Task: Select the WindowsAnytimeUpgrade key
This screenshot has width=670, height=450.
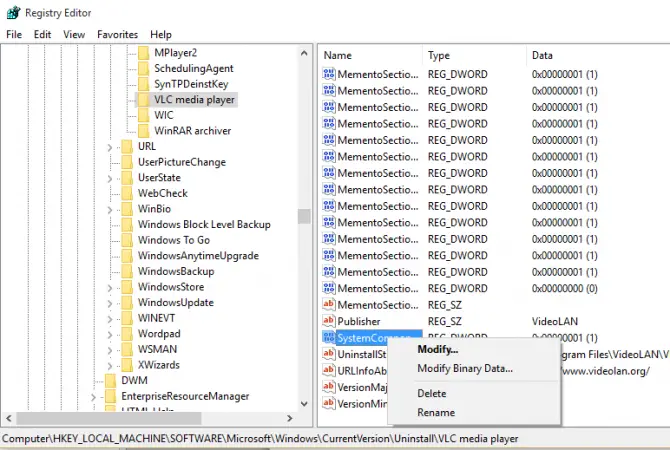Action: [198, 256]
